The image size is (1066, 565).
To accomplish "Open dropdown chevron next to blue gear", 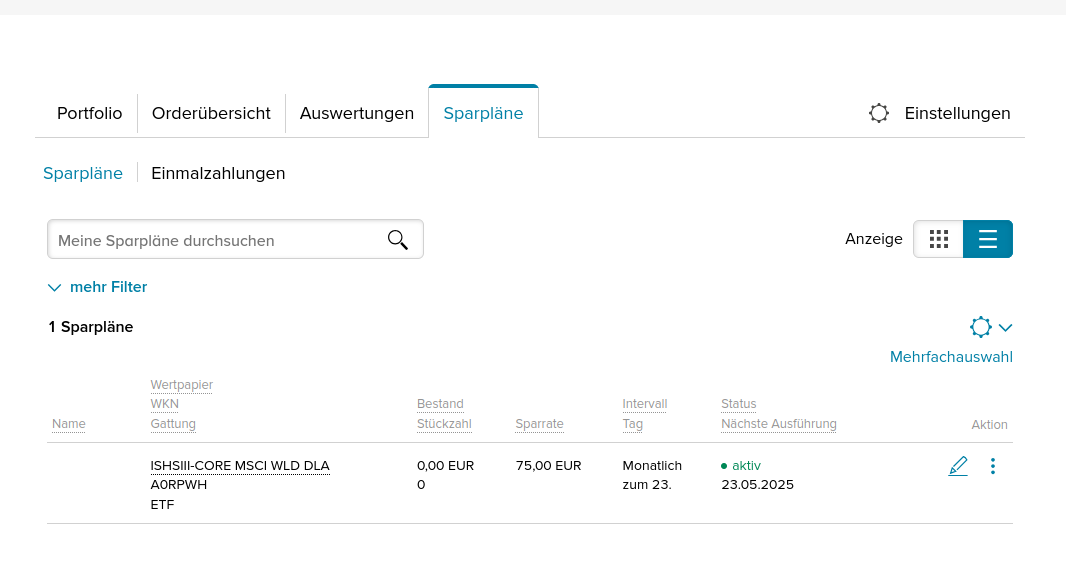I will (1005, 327).
